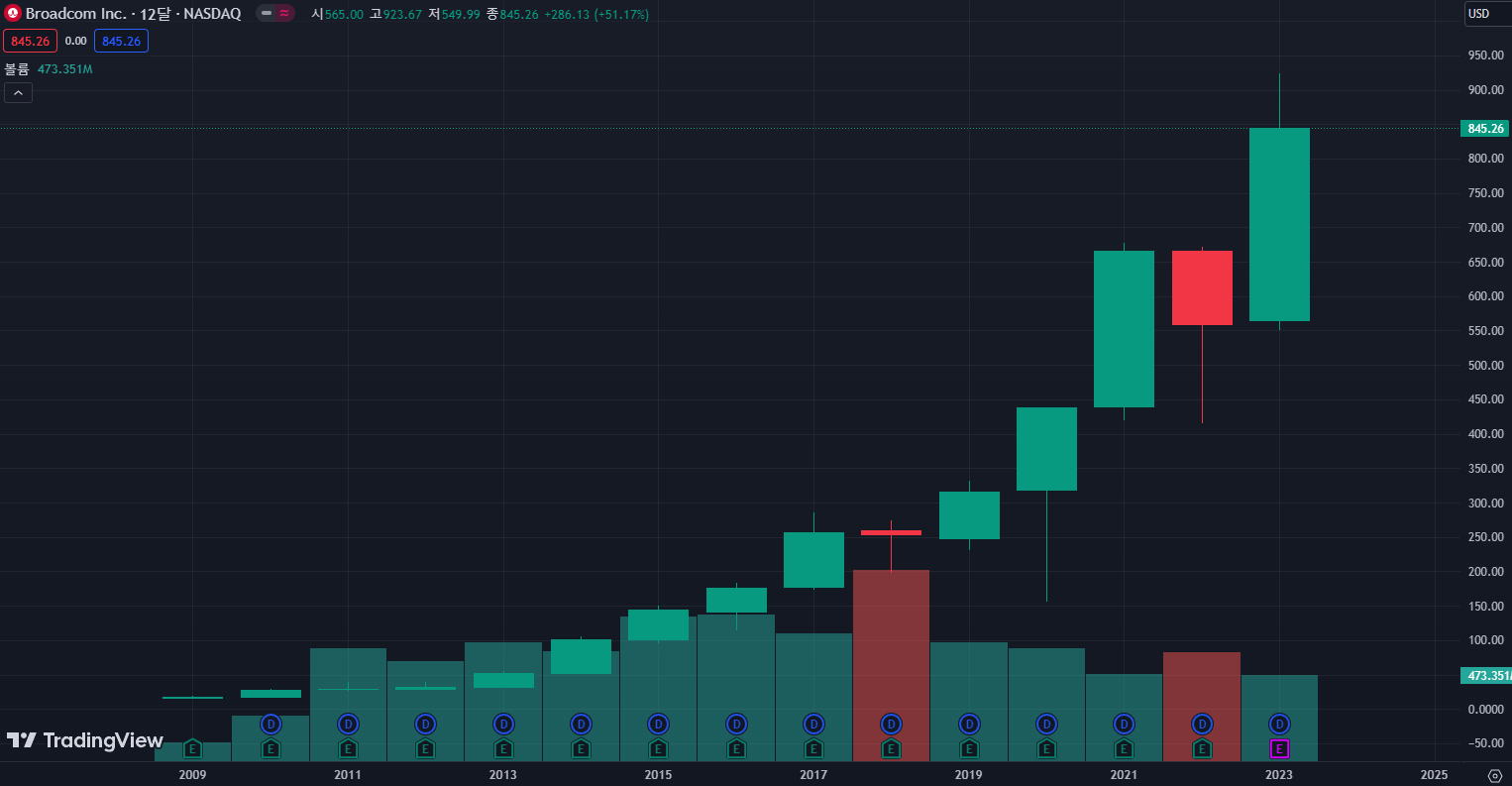Select the green 2017 candle body
This screenshot has height=786, width=1512.
(813, 560)
